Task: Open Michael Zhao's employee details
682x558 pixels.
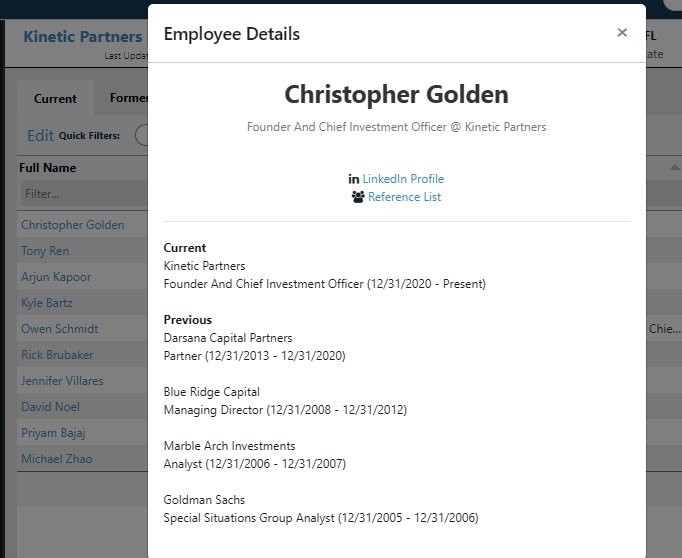Action: click(56, 459)
